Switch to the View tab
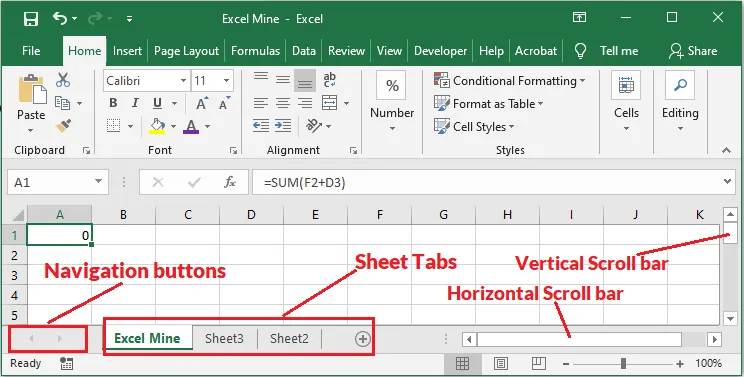This screenshot has height=377, width=744. tap(389, 51)
